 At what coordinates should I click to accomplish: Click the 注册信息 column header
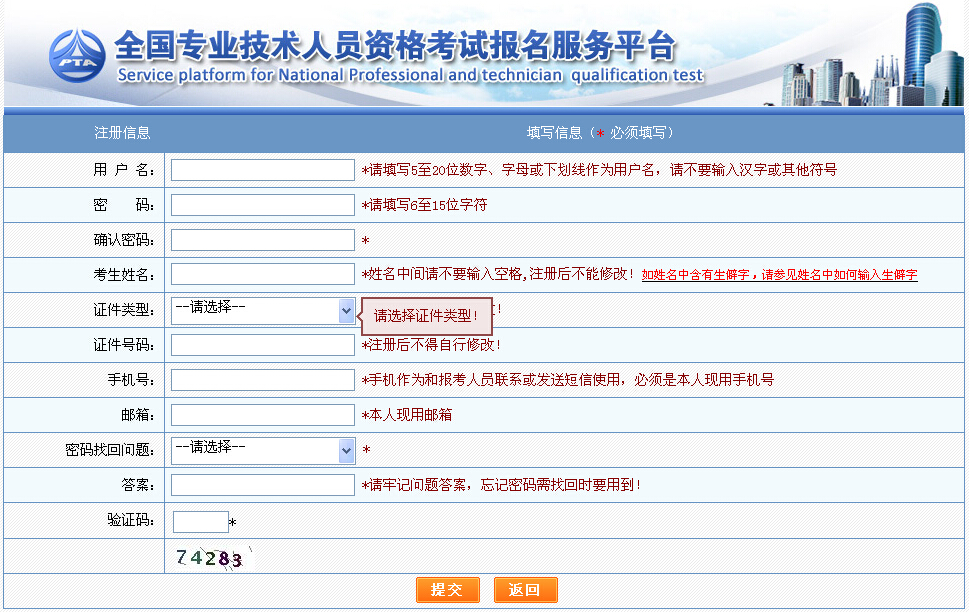(122, 133)
